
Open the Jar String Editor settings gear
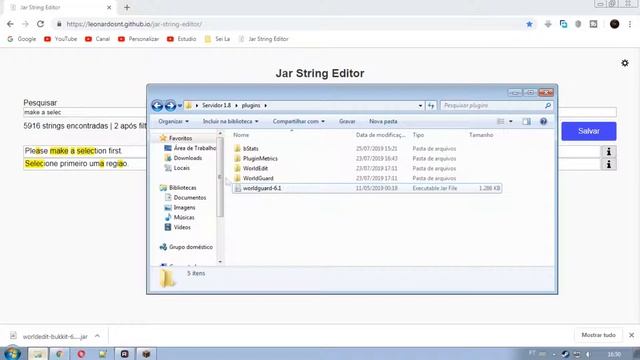pyautogui.click(x=625, y=63)
